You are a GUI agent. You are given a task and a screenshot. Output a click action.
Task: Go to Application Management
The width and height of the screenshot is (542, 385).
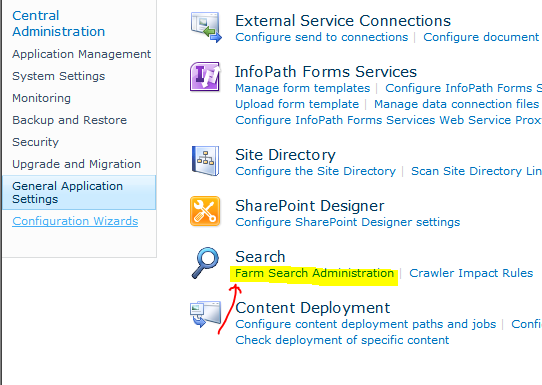coord(82,54)
